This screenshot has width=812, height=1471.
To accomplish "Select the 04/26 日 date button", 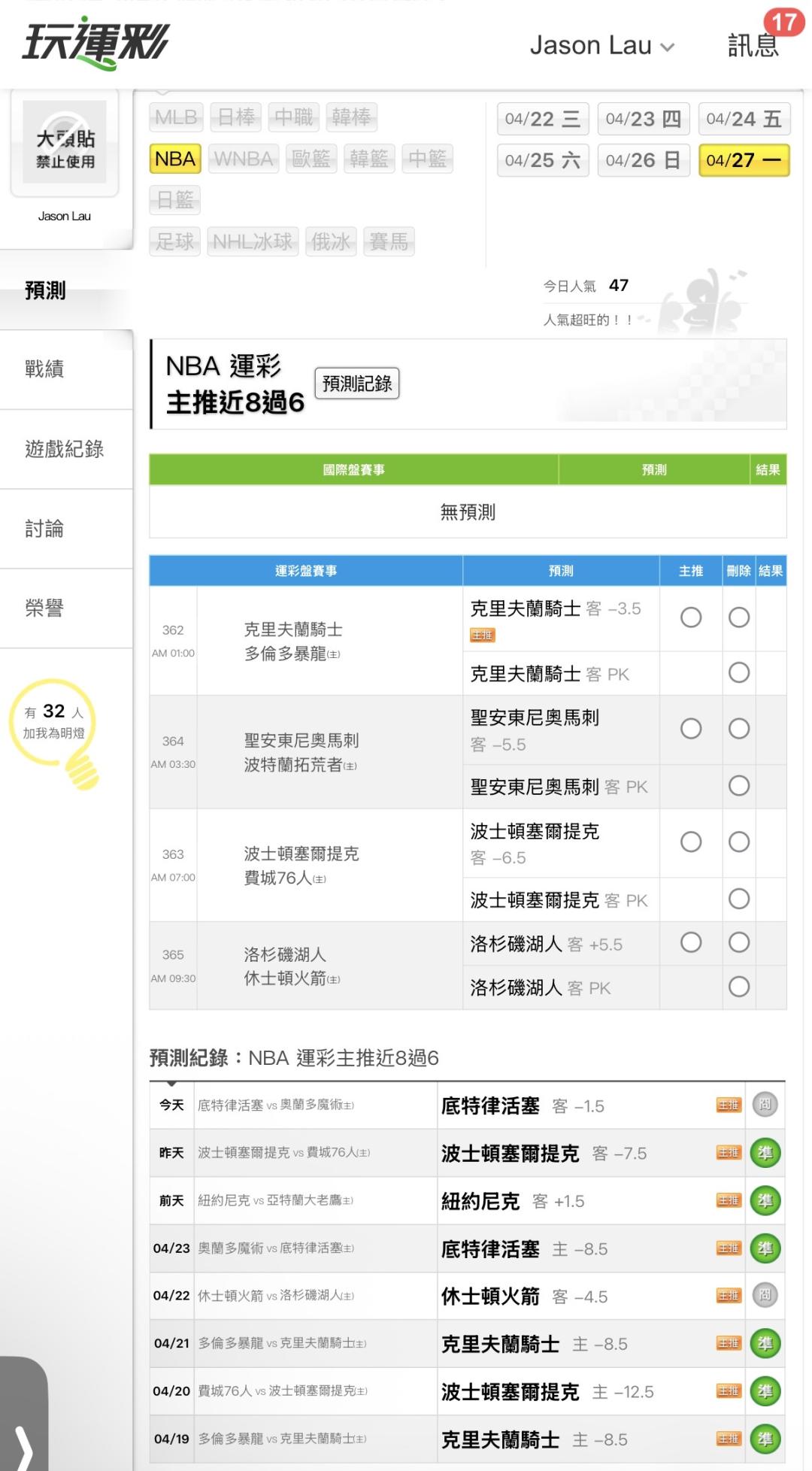I will point(643,160).
